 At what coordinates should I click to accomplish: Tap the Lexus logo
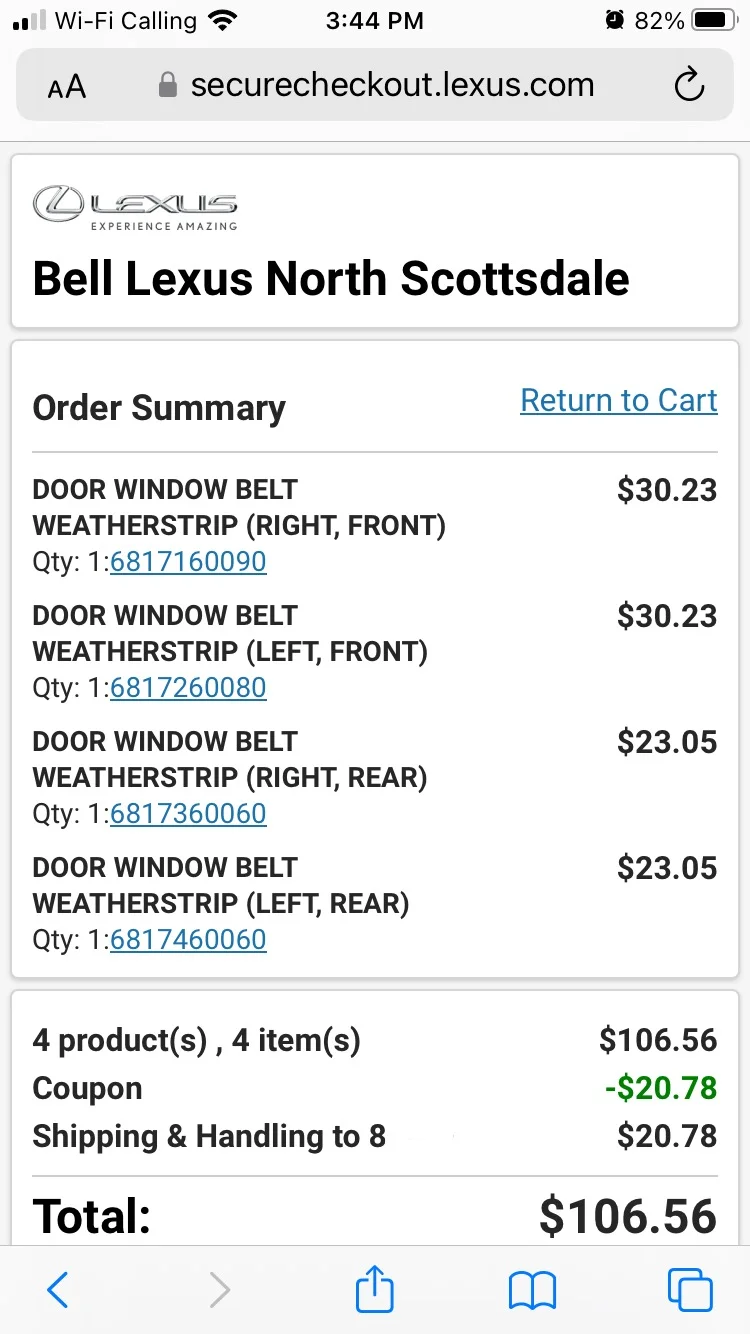click(x=135, y=207)
